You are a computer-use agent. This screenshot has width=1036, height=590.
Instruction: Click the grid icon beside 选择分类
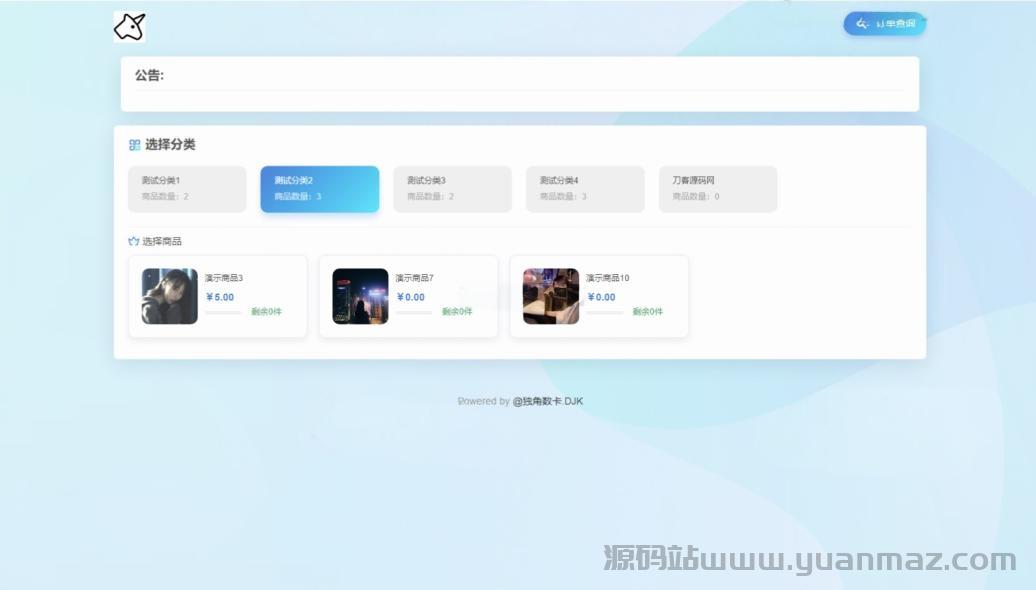pyautogui.click(x=134, y=145)
